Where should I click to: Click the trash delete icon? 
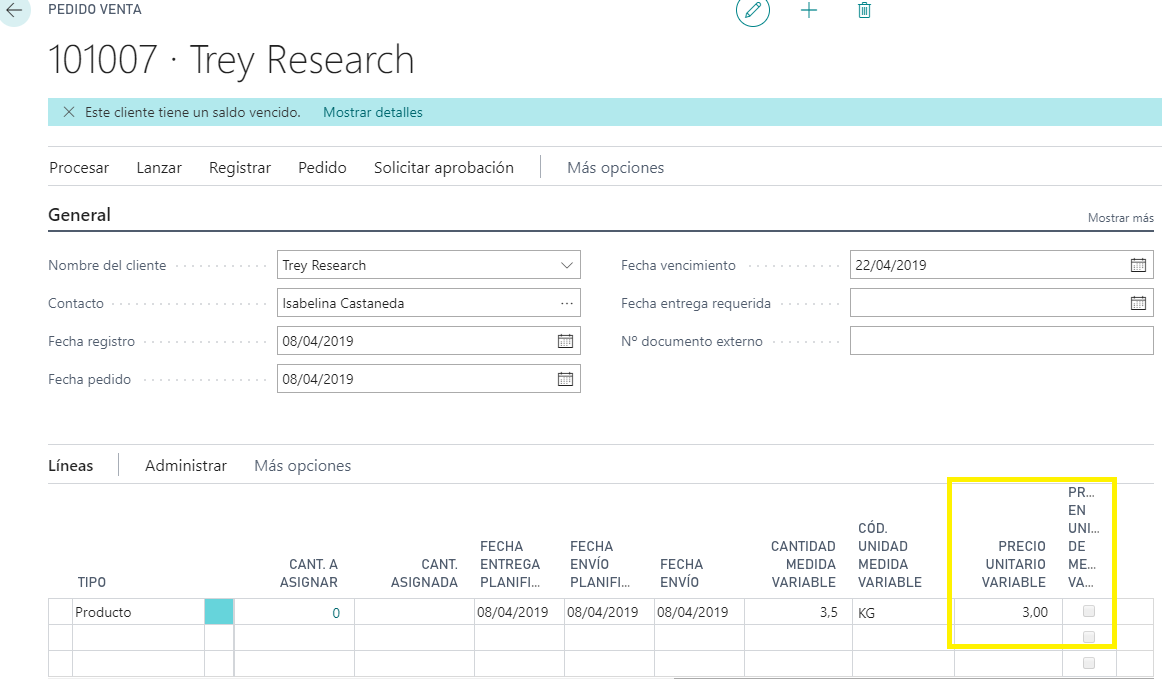coord(864,10)
